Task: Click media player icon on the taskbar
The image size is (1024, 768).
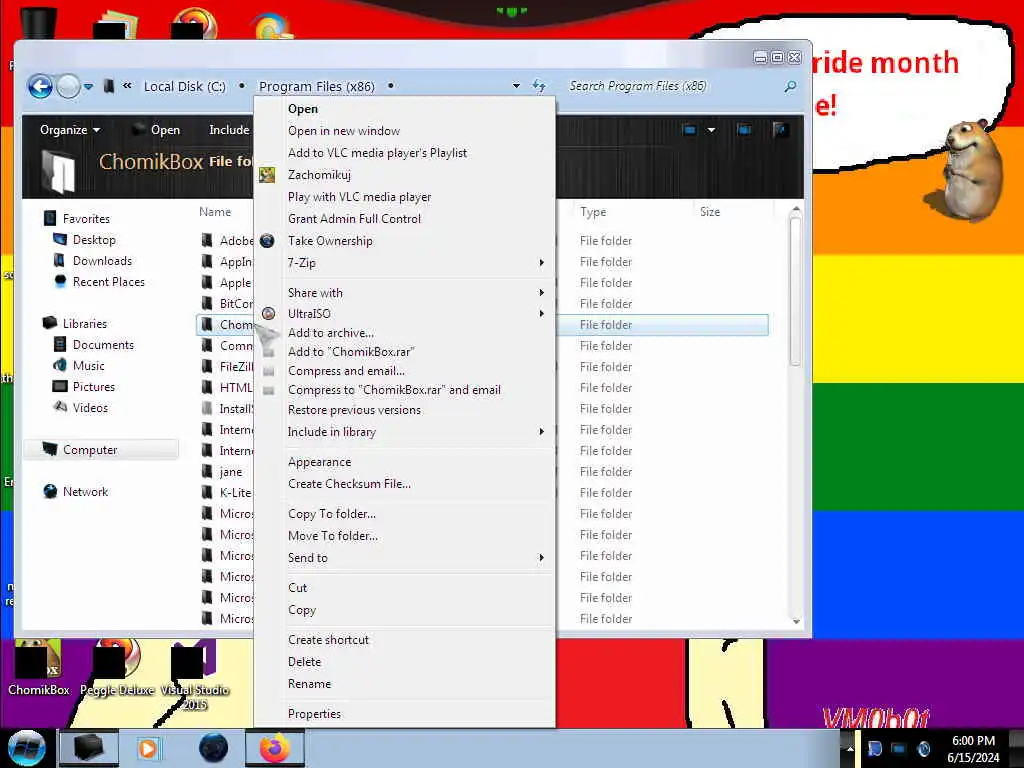Action: [148, 748]
